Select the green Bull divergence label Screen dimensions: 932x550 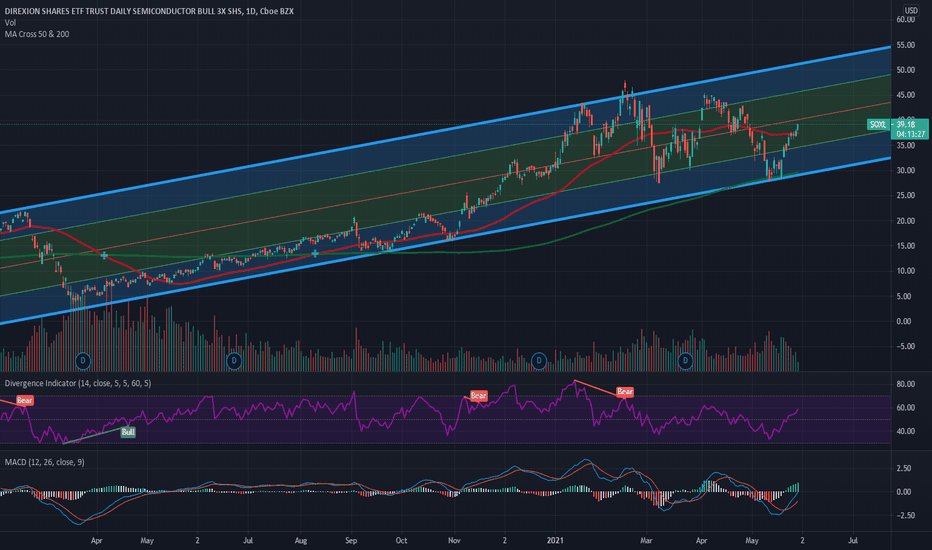pyautogui.click(x=128, y=432)
